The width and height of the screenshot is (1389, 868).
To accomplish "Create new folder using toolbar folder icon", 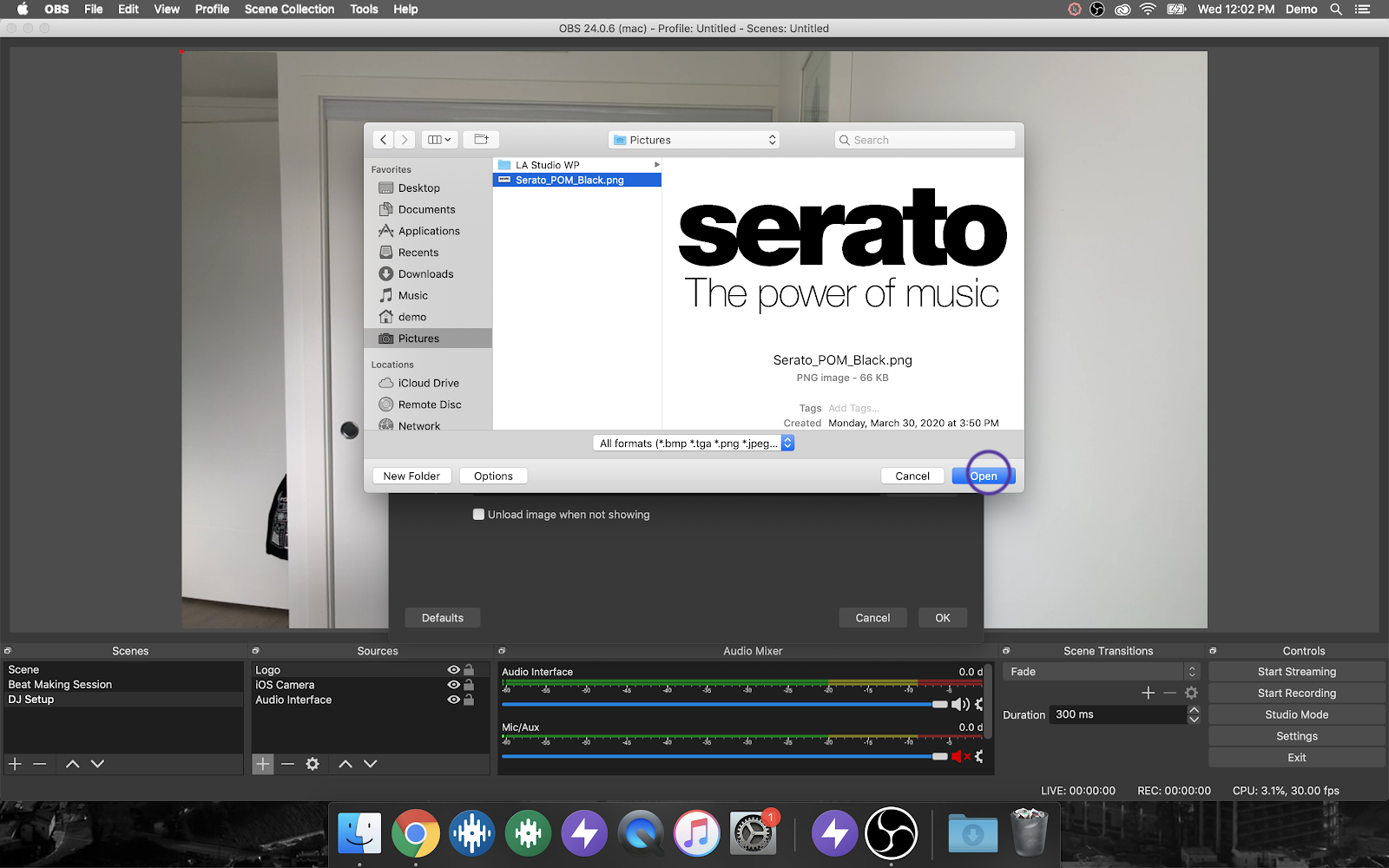I will click(x=481, y=140).
